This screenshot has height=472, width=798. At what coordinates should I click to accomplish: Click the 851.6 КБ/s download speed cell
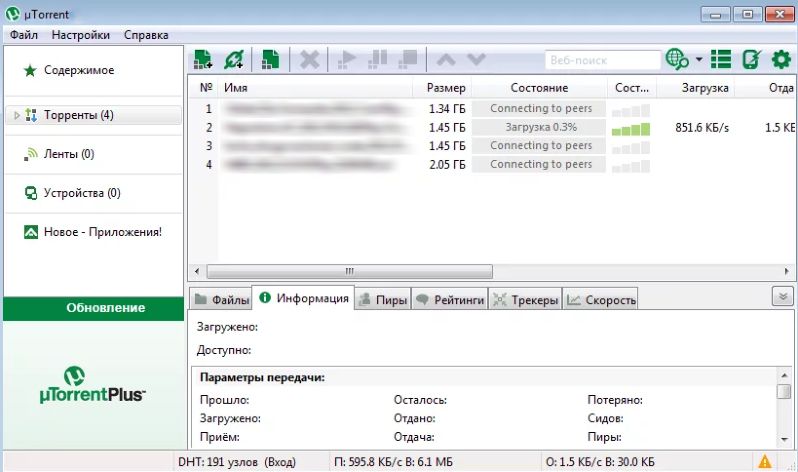click(x=702, y=128)
